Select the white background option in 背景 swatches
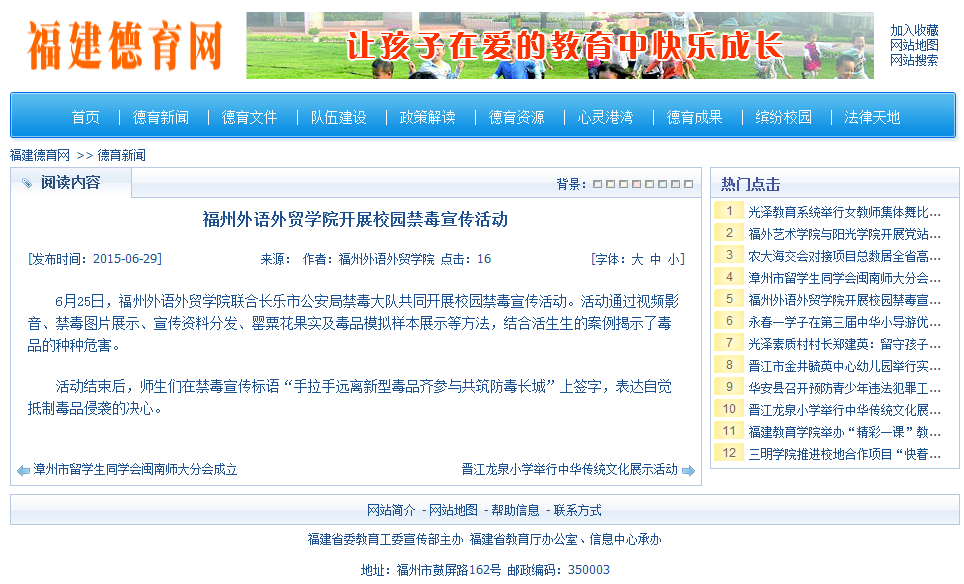The width and height of the screenshot is (964, 584). pyautogui.click(x=687, y=184)
